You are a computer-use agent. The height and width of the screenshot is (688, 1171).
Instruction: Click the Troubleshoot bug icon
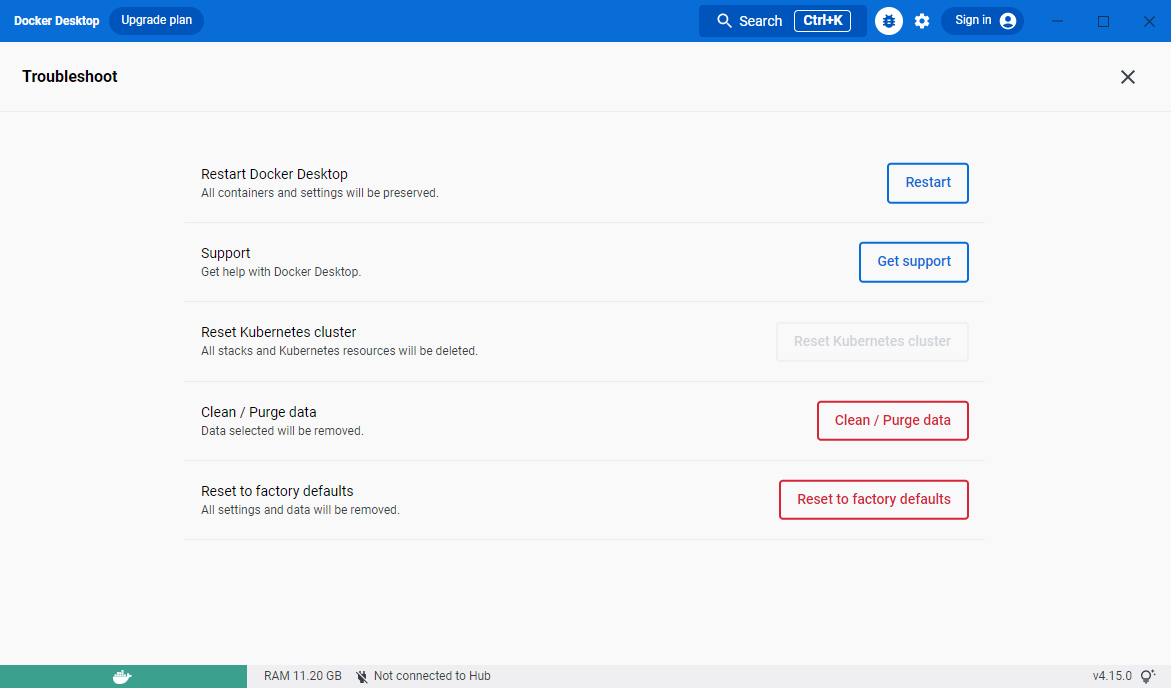(888, 20)
